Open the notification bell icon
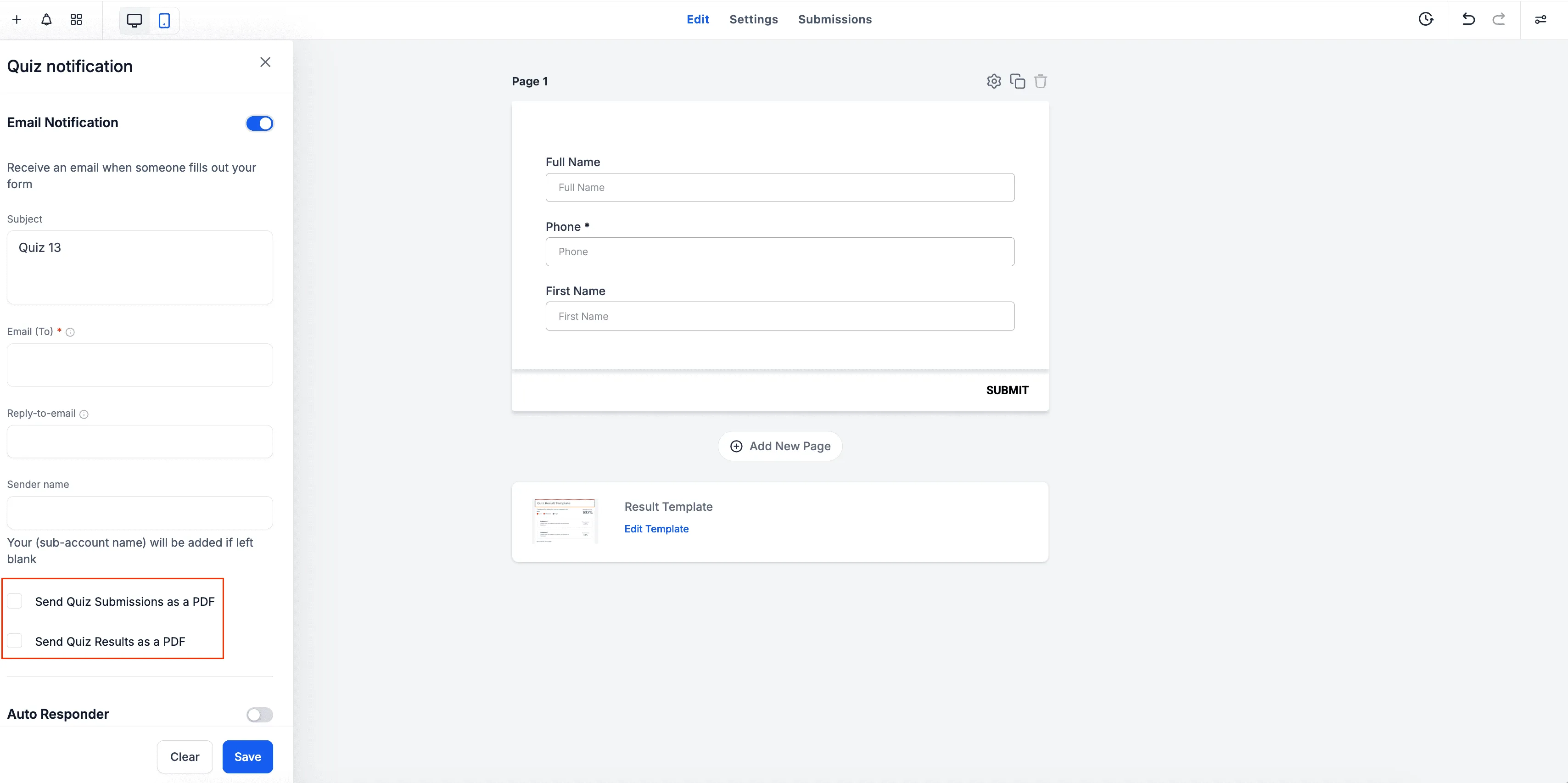1568x783 pixels. coord(46,19)
